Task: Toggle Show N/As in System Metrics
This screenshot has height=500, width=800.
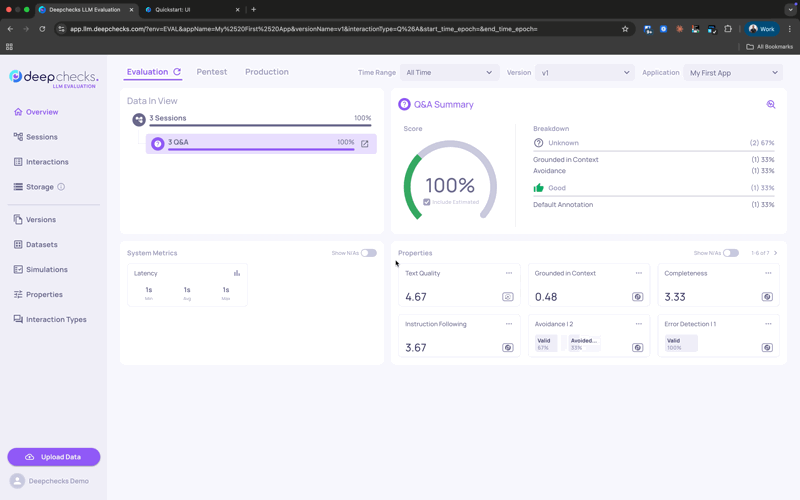Action: coord(368,253)
